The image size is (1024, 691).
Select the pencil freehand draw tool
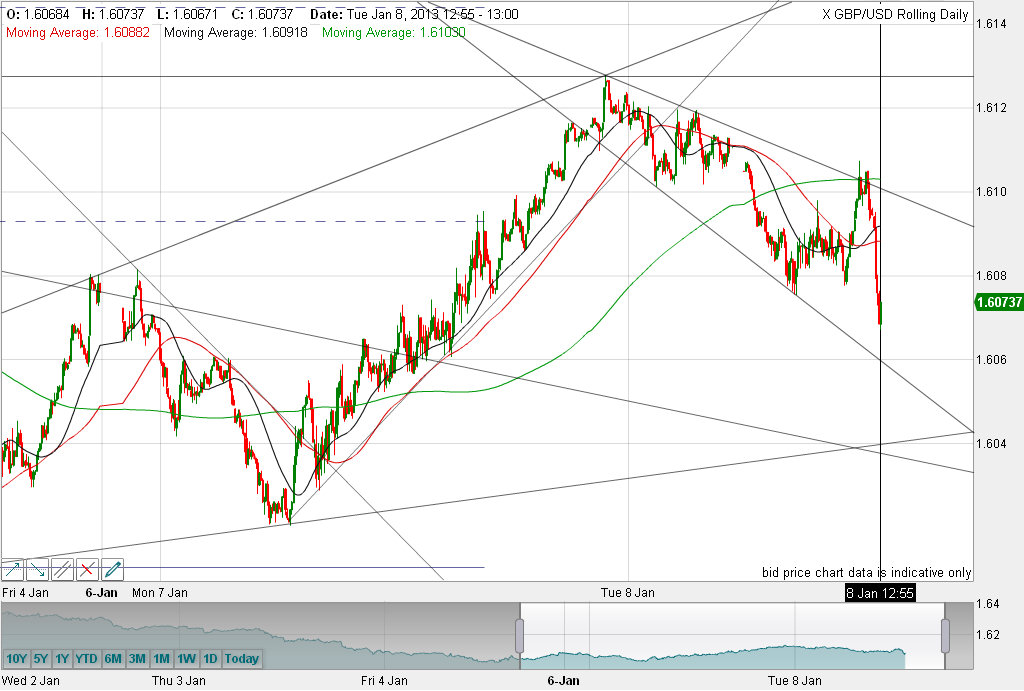pos(112,570)
